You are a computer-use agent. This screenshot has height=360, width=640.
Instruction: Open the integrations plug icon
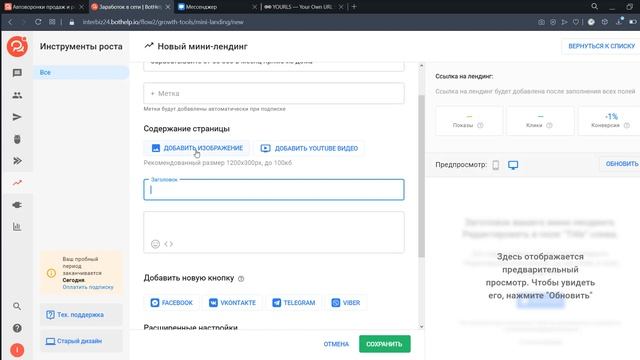17,205
